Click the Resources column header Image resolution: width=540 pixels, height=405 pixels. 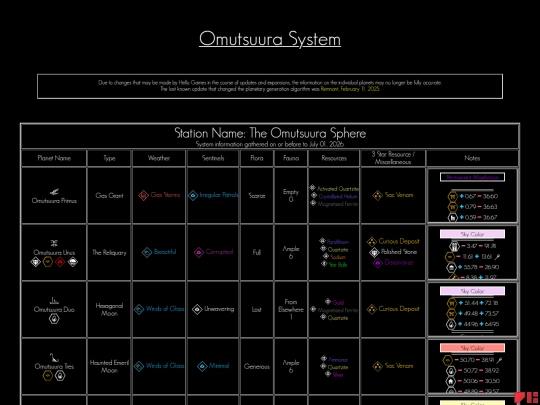click(334, 158)
